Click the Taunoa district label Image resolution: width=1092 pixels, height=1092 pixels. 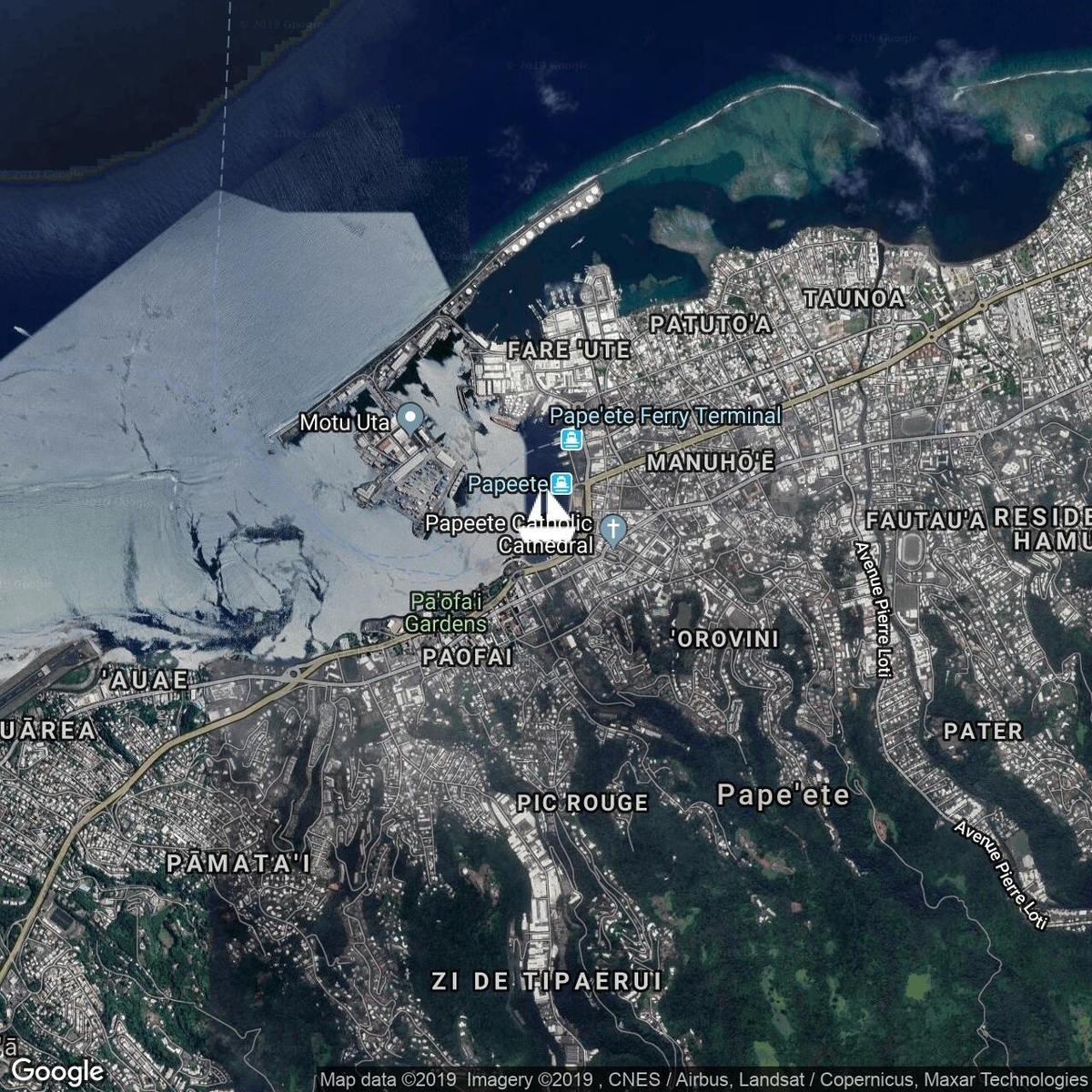pyautogui.click(x=854, y=298)
